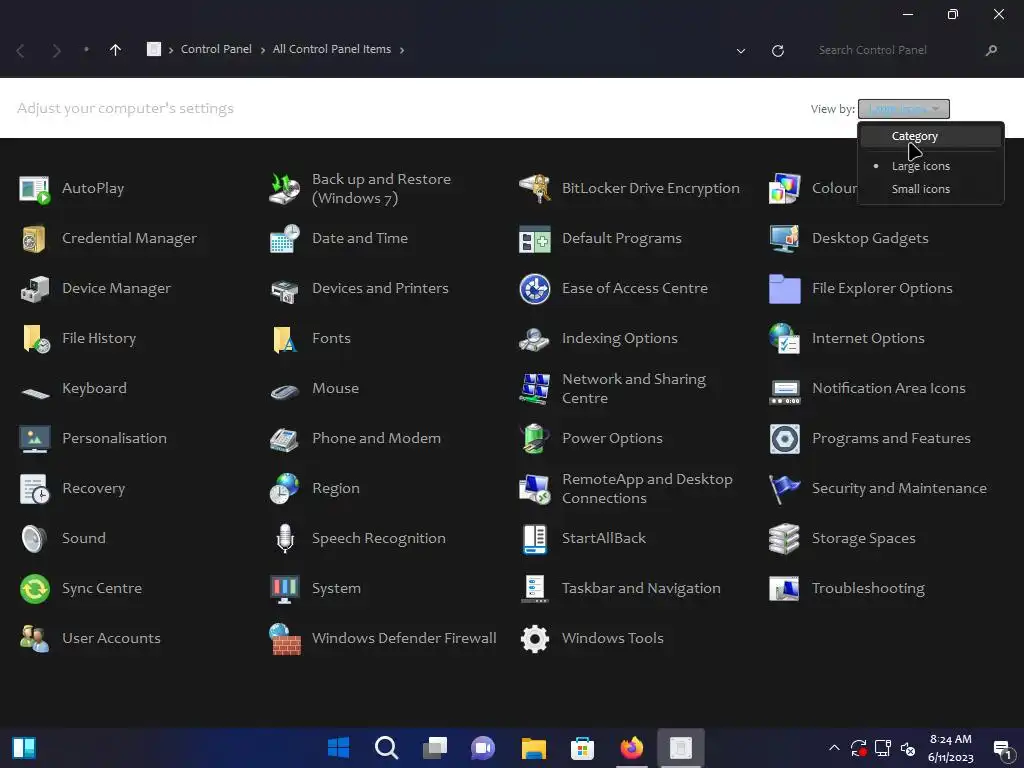Open the User Accounts link
Screen dimensions: 1024x768
pyautogui.click(x=111, y=639)
